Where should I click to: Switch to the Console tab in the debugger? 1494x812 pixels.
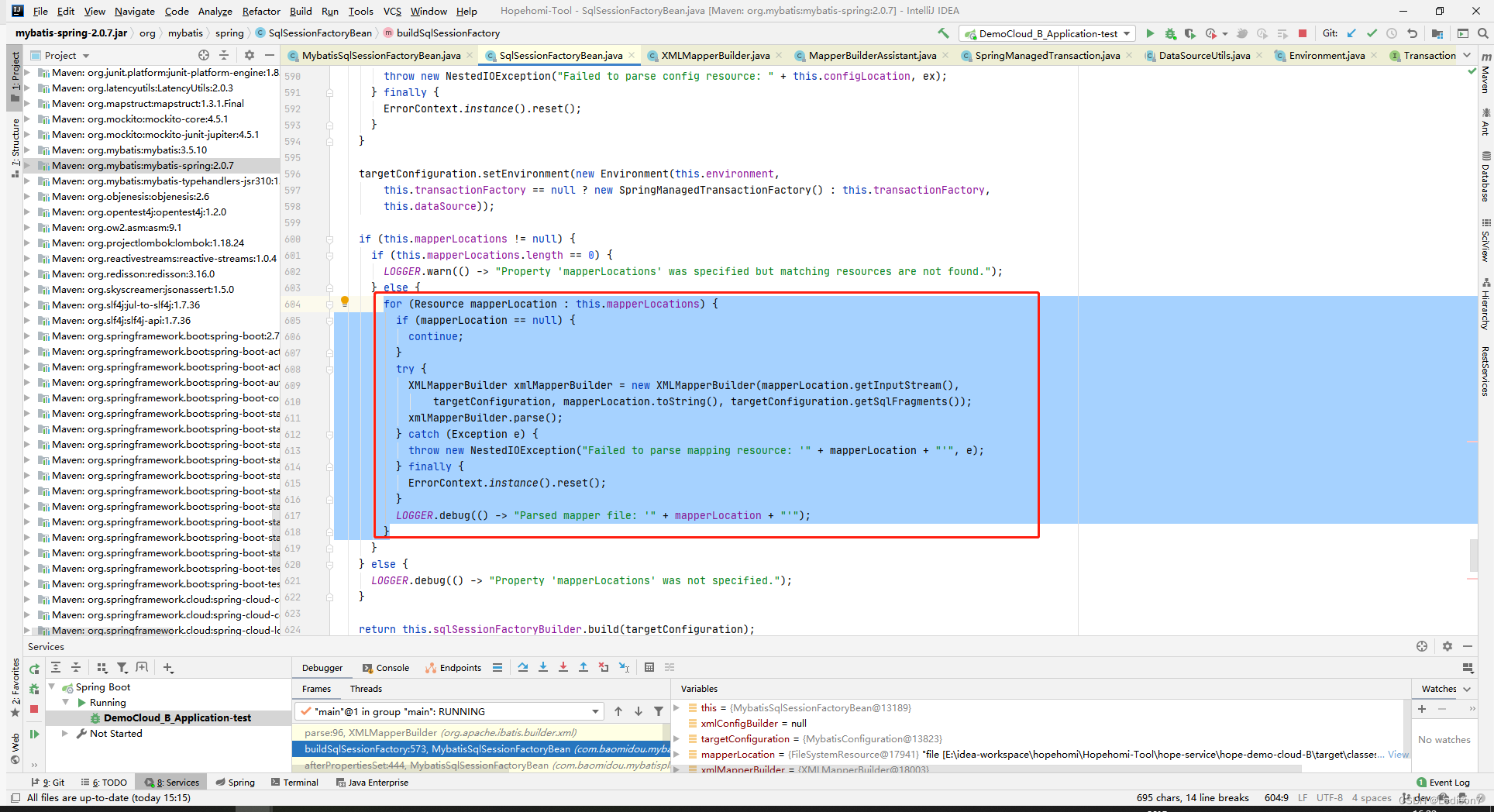click(x=386, y=667)
